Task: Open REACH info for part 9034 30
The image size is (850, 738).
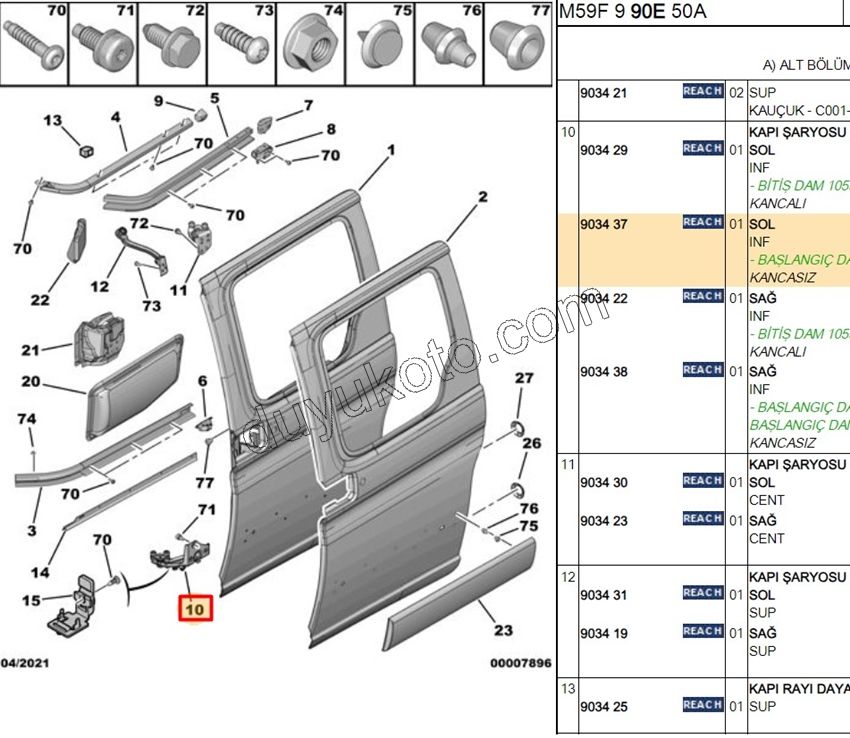Action: click(702, 481)
